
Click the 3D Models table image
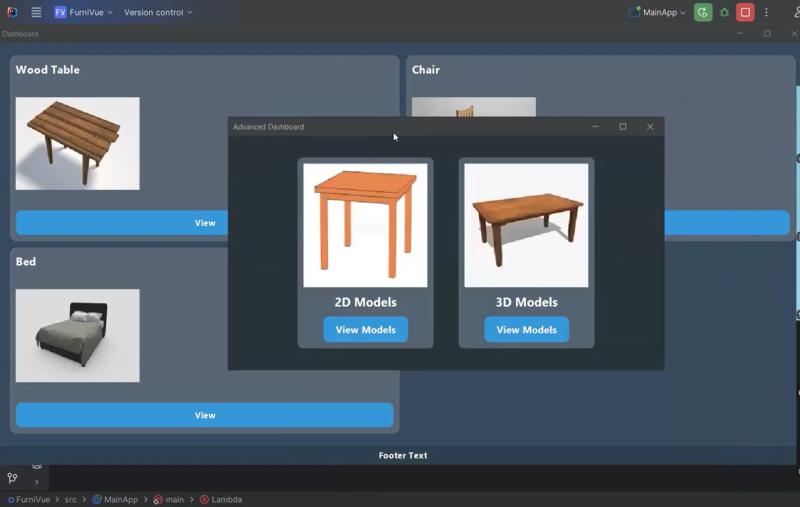tap(526, 225)
